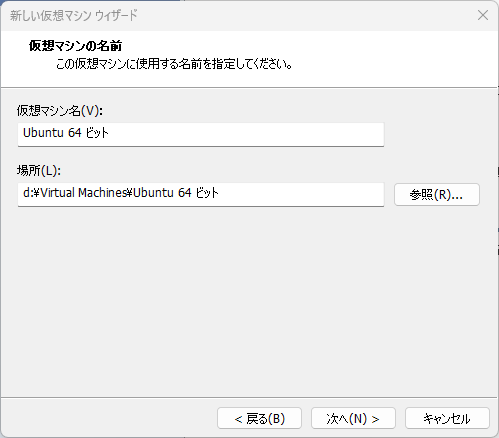Click the window title 新しい仮想マシン ウィザード

[74, 16]
